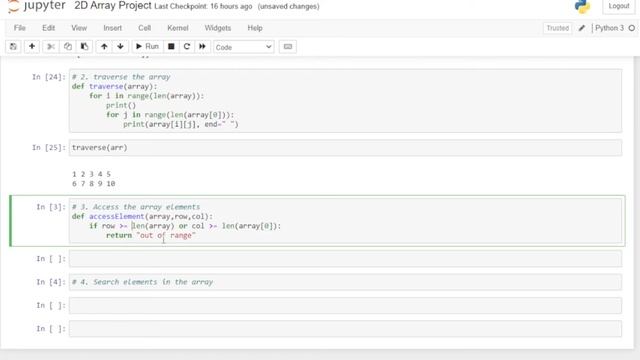Image resolution: width=640 pixels, height=360 pixels.
Task: Move selected cell up arrow
Action: pos(104,47)
